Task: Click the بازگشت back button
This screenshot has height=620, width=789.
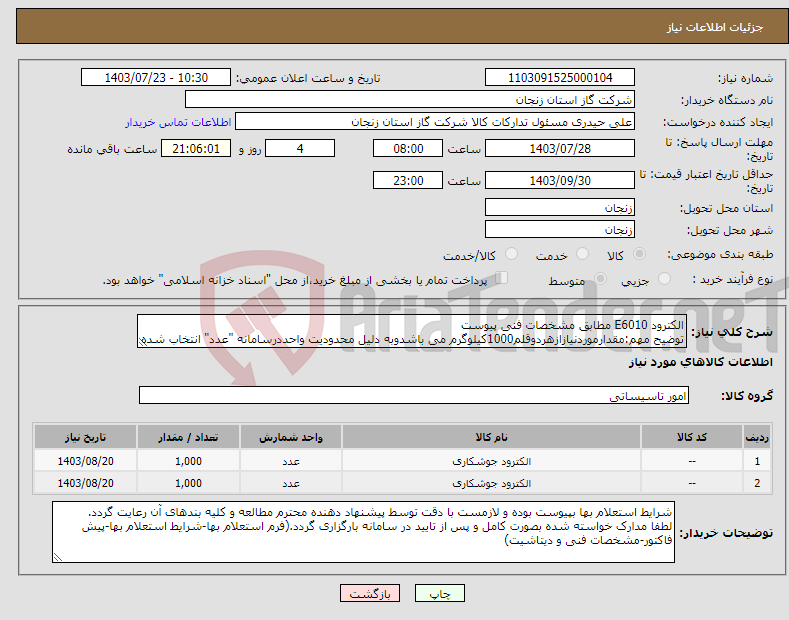Action: [x=370, y=594]
